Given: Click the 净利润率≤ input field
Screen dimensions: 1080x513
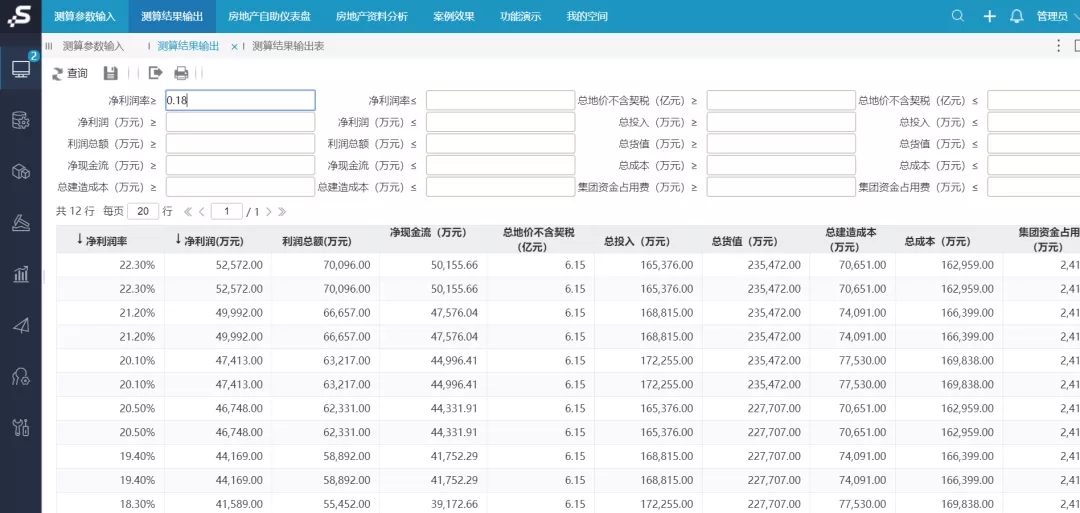Looking at the screenshot, I should click(x=500, y=101).
